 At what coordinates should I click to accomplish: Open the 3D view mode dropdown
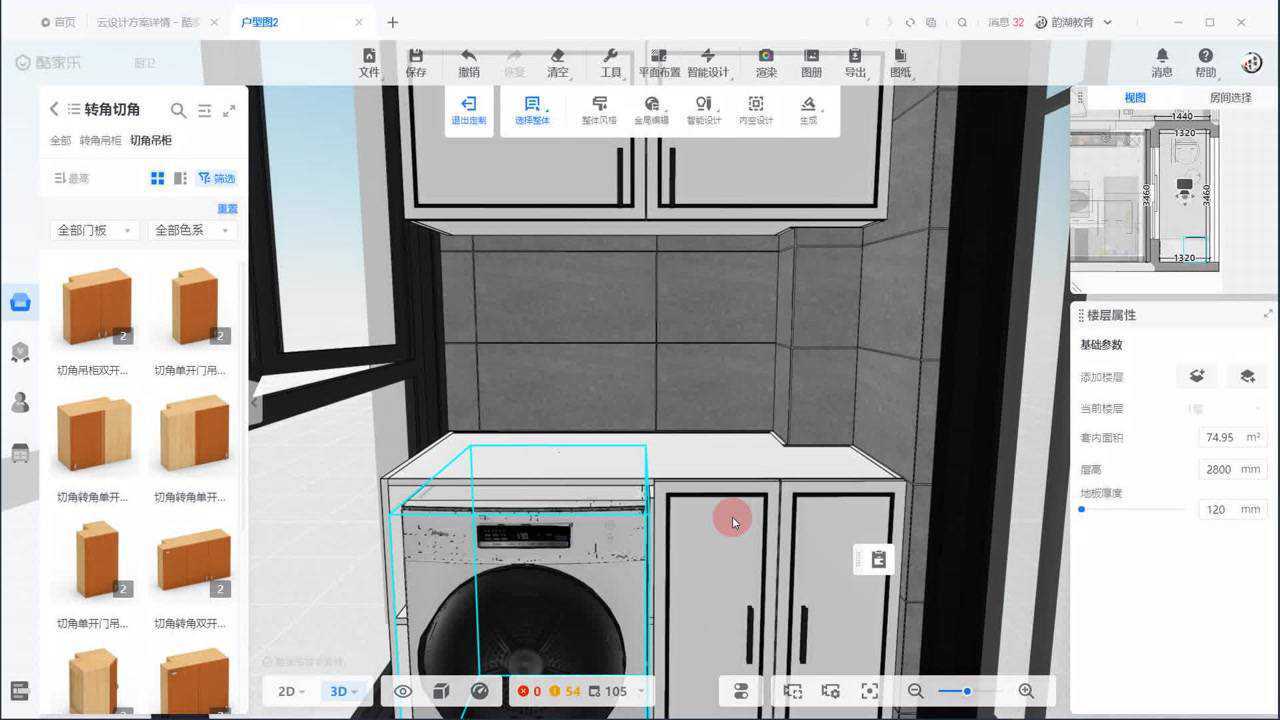[x=344, y=691]
